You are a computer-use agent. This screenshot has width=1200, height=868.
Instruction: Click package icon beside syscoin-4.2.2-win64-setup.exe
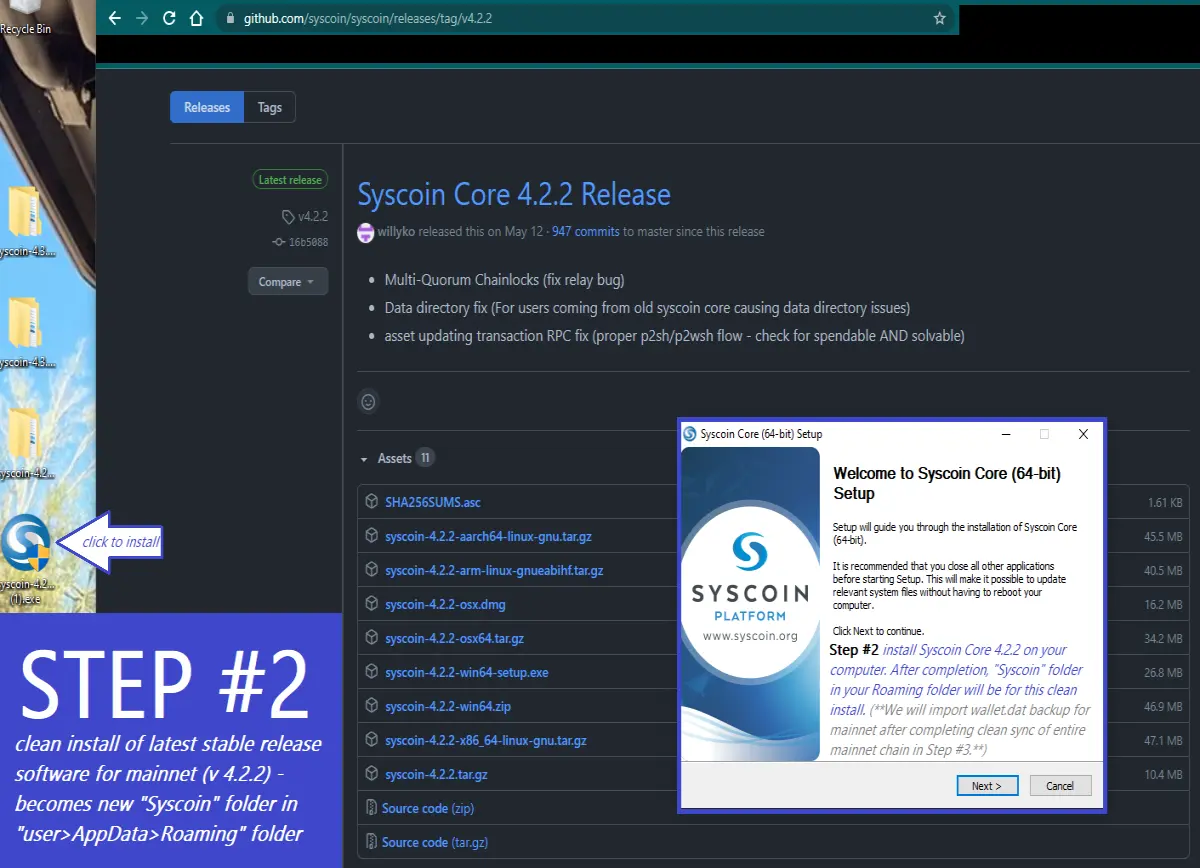click(x=371, y=672)
